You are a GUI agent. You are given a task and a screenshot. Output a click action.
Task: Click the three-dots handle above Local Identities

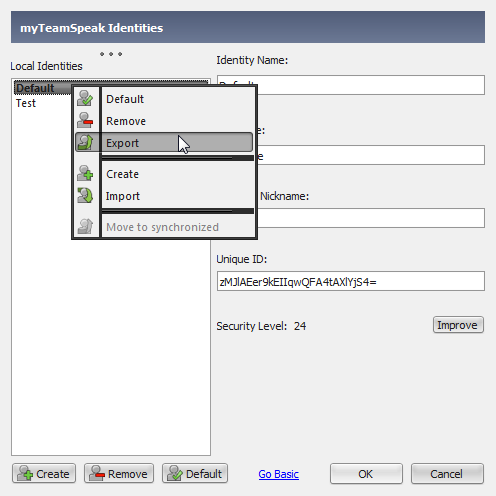(x=111, y=54)
